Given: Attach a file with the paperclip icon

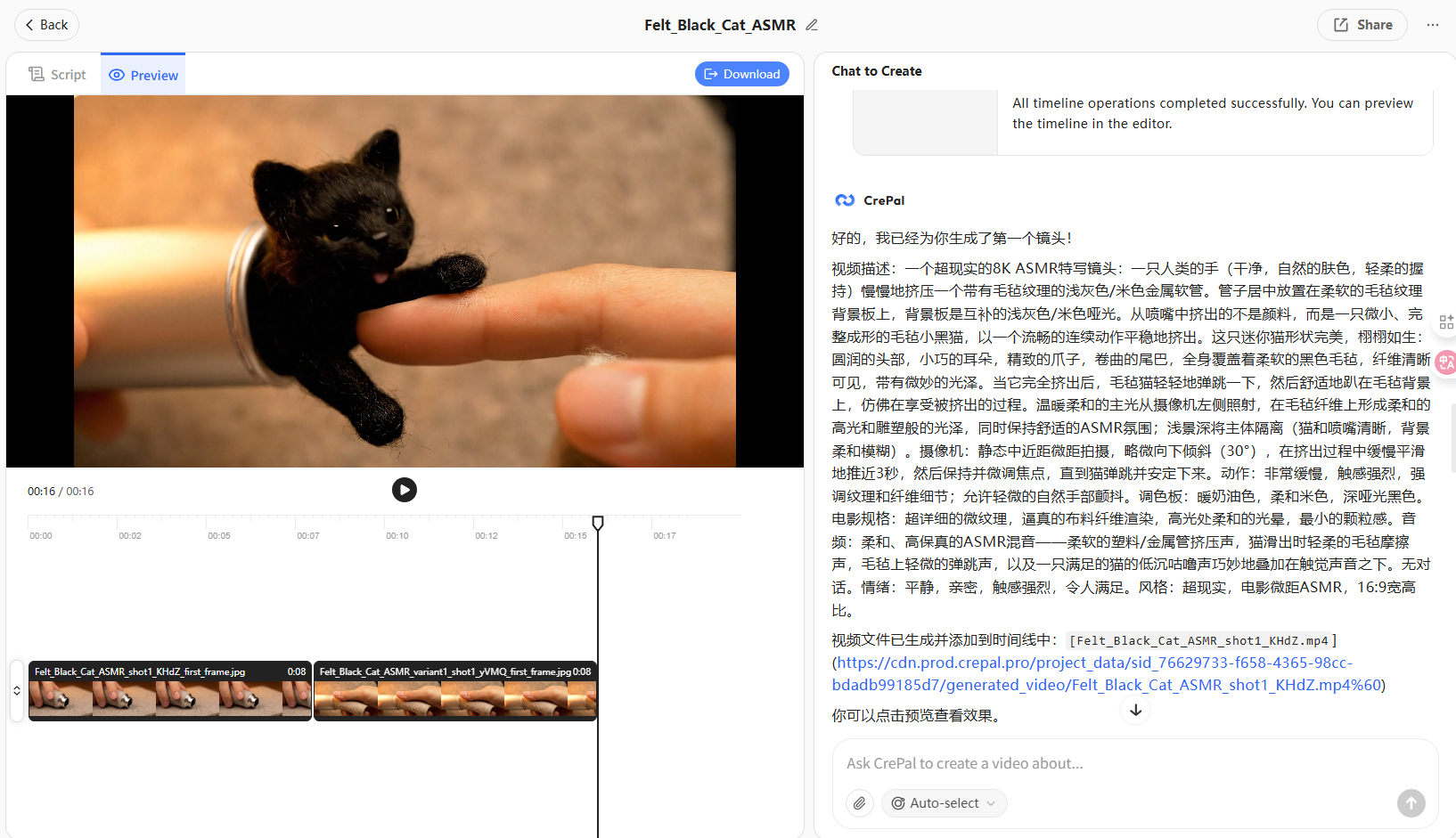Looking at the screenshot, I should [x=859, y=803].
